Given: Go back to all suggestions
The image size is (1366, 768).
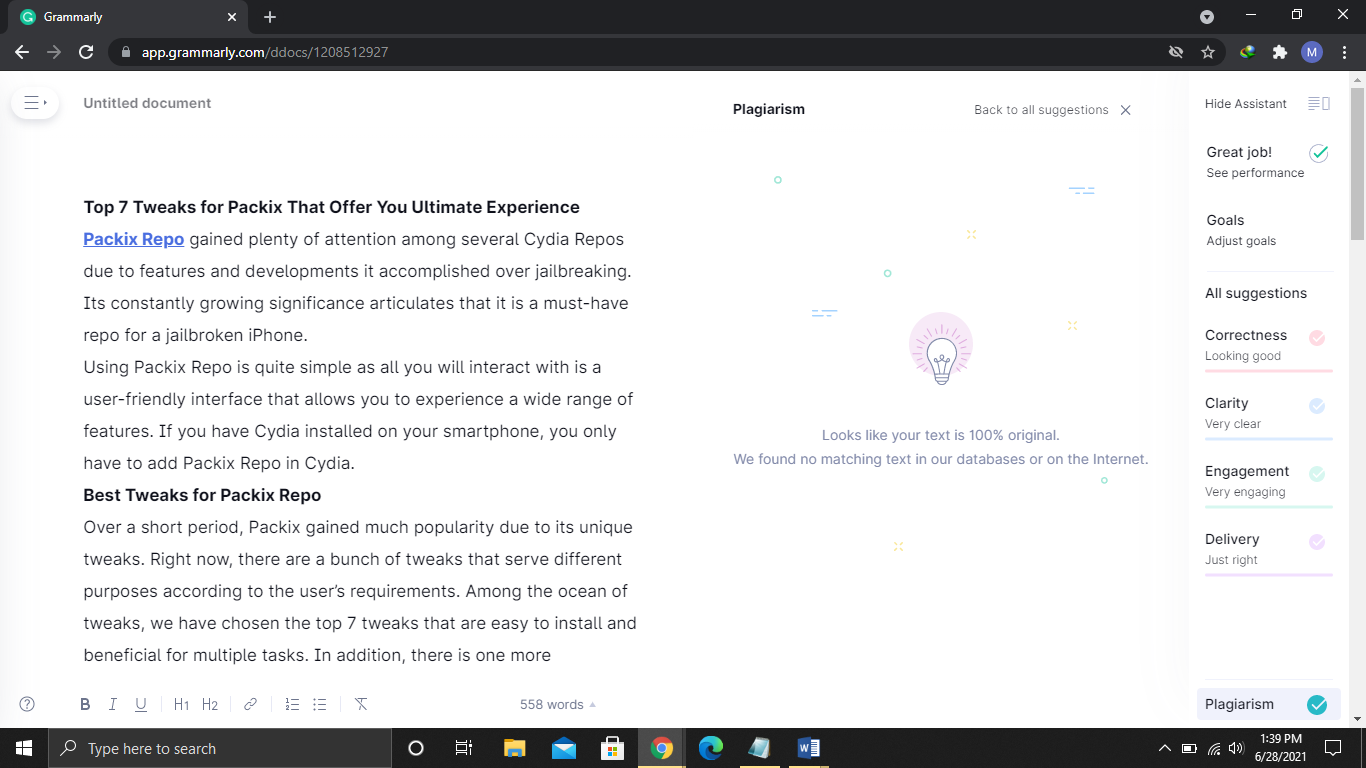Looking at the screenshot, I should 1041,110.
